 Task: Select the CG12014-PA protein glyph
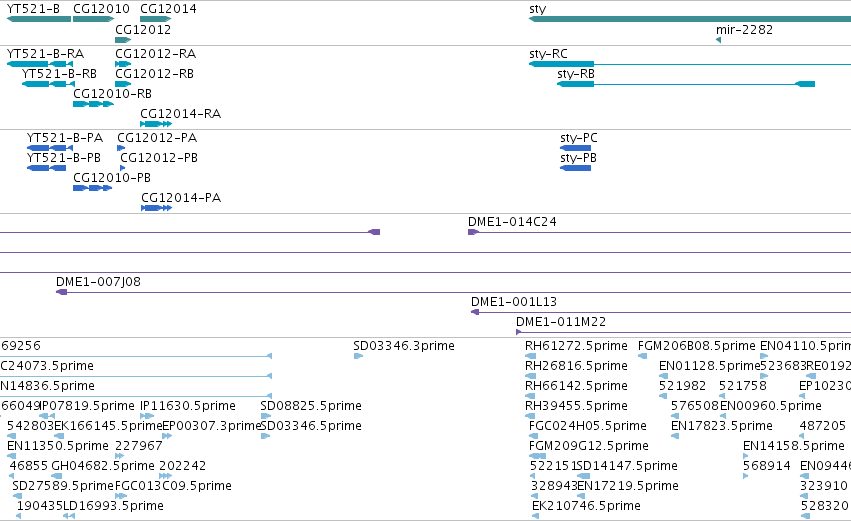(x=156, y=208)
